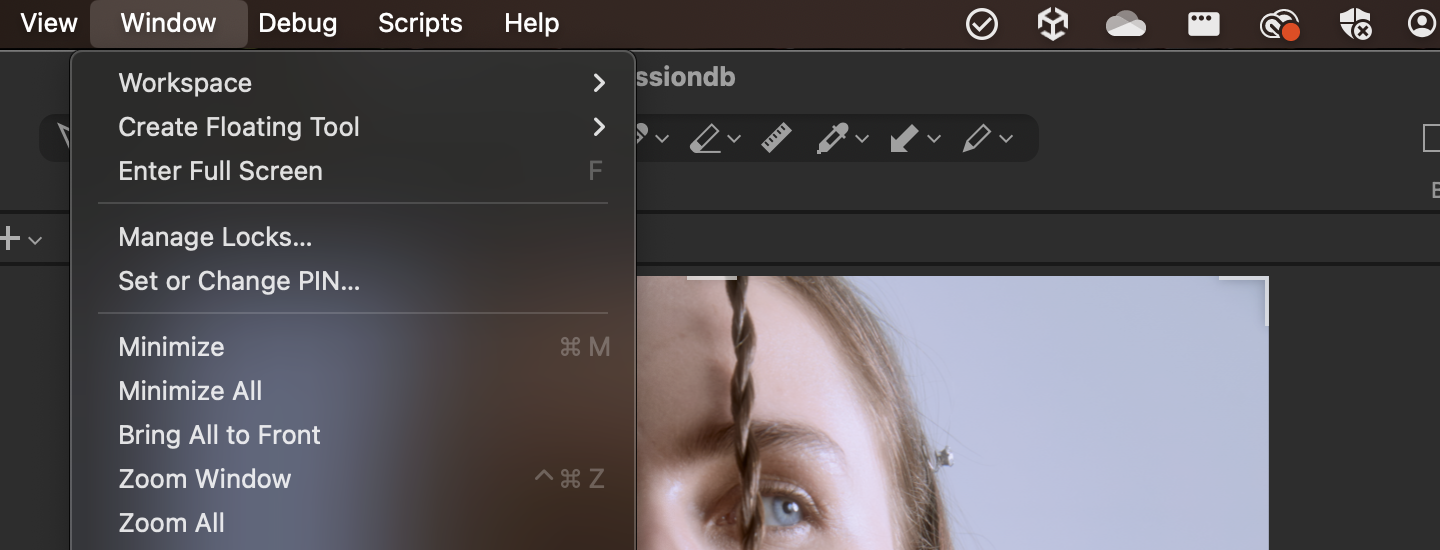Open the OneDrive cloud menu bar icon
This screenshot has width=1440, height=550.
coord(1126,24)
